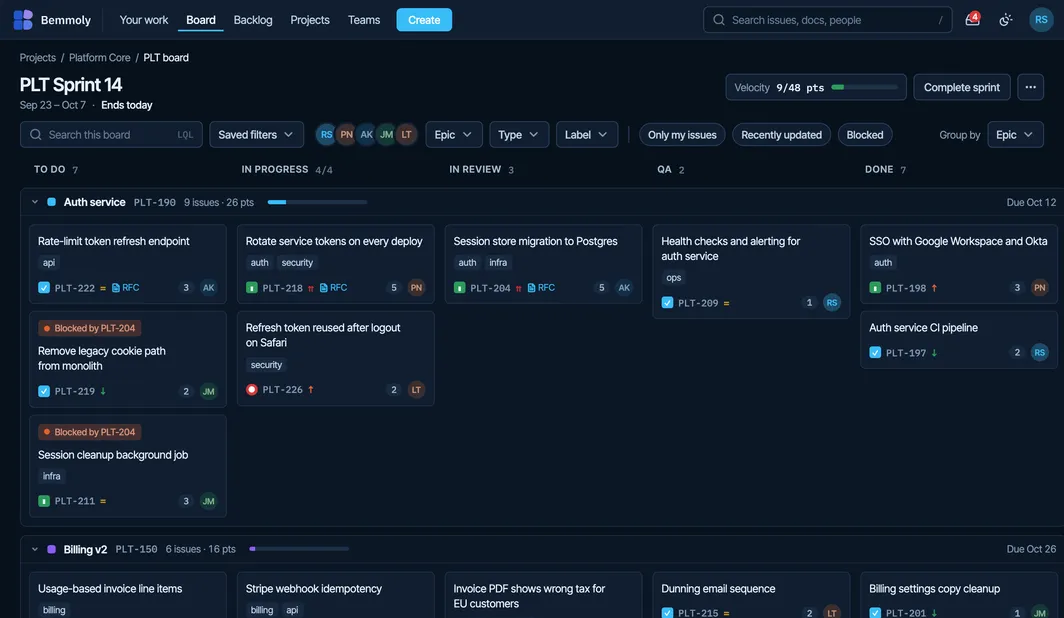The width and height of the screenshot is (1064, 618).
Task: Open the Label filter dropdown
Action: 586,134
